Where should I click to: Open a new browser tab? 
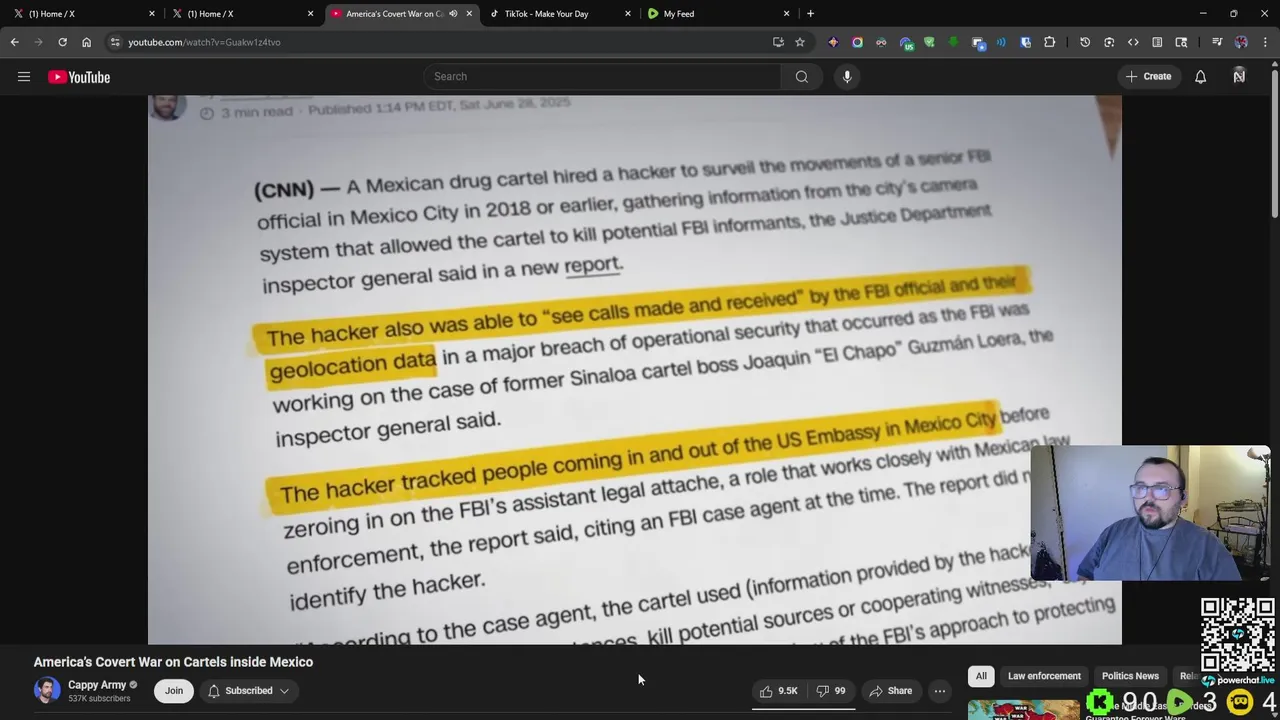[x=810, y=14]
